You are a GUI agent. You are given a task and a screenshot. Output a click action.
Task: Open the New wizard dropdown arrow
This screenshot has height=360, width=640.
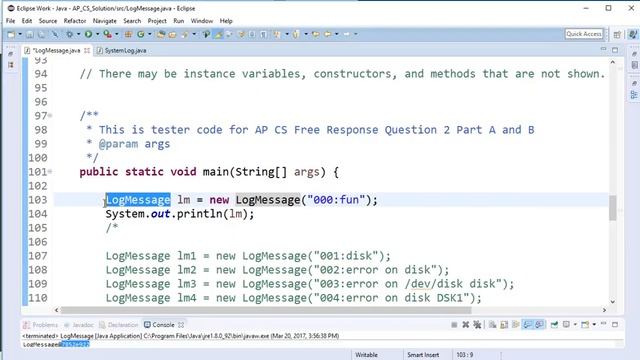click(20, 34)
